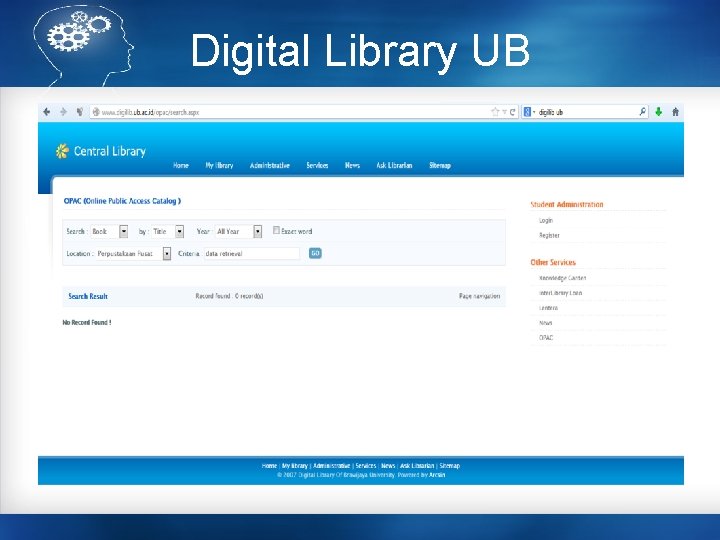The image size is (720, 540).
Task: Click the Criteria field containing data retrieval
Action: [x=252, y=253]
